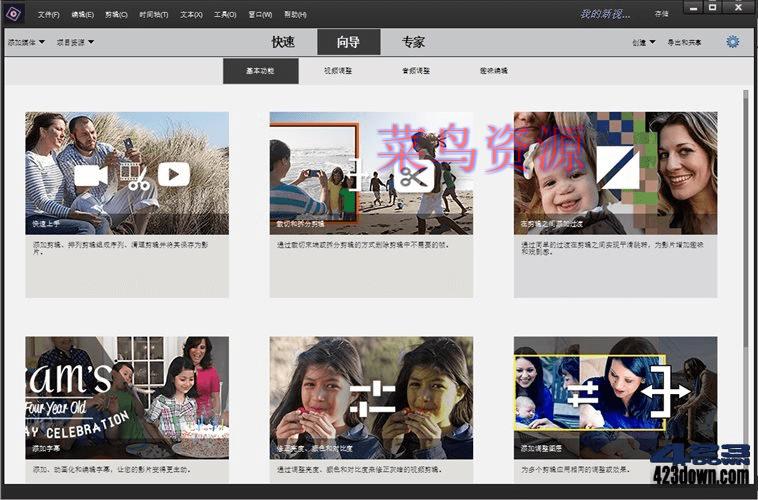Viewport: 758px width, 500px height.
Task: Click the 导出和共享 button
Action: 685,43
